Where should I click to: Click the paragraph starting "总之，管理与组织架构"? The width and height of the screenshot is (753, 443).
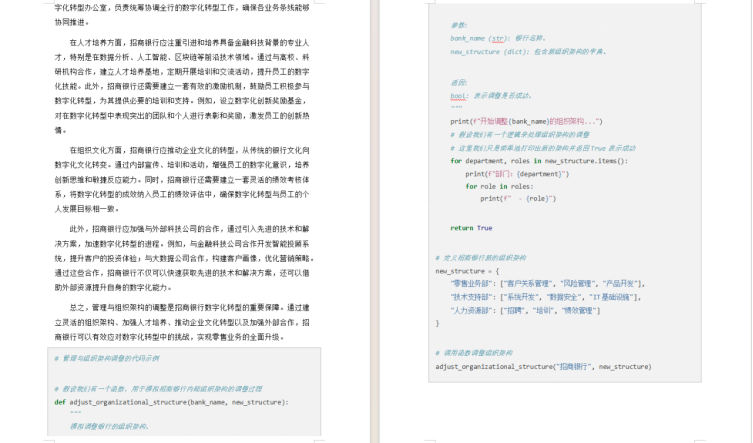click(182, 322)
